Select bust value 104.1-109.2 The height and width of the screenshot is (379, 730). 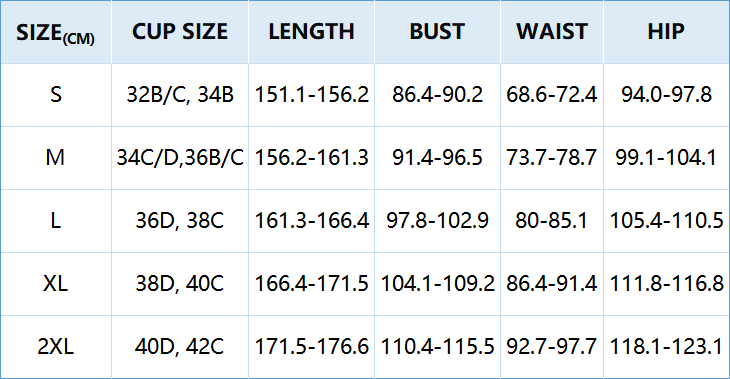tap(437, 284)
